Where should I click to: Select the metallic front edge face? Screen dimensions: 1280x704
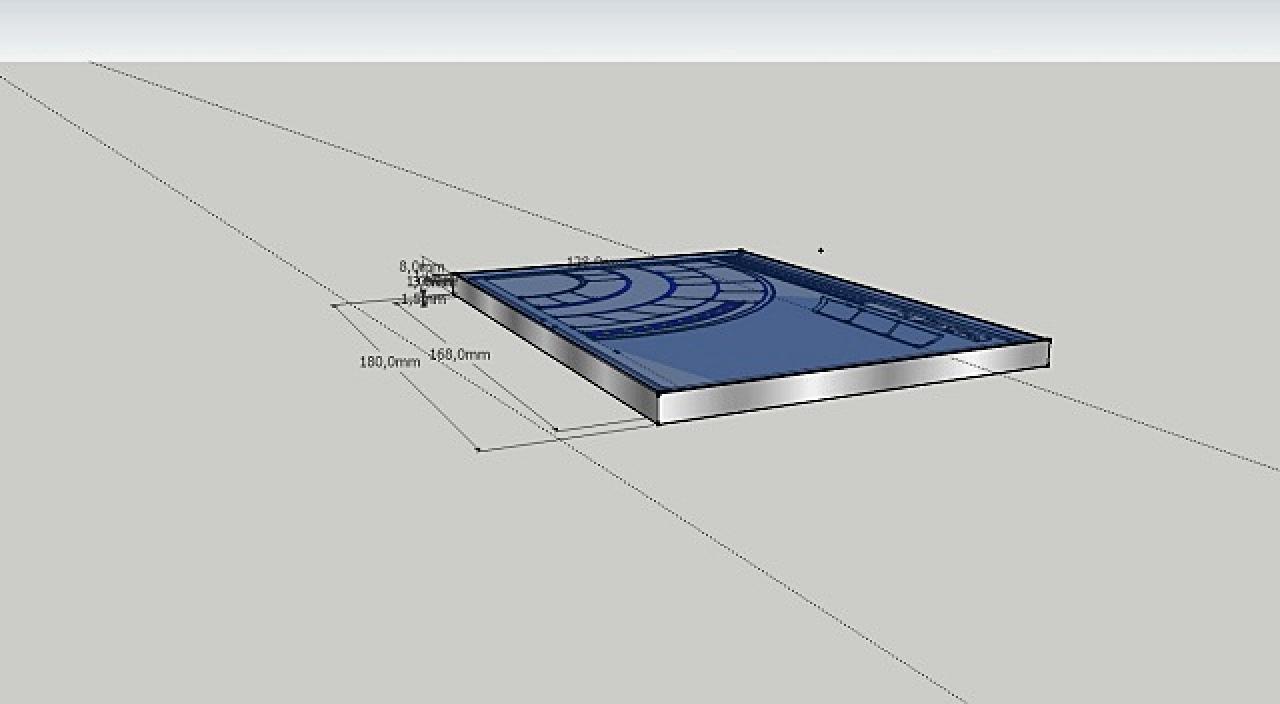pyautogui.click(x=853, y=382)
